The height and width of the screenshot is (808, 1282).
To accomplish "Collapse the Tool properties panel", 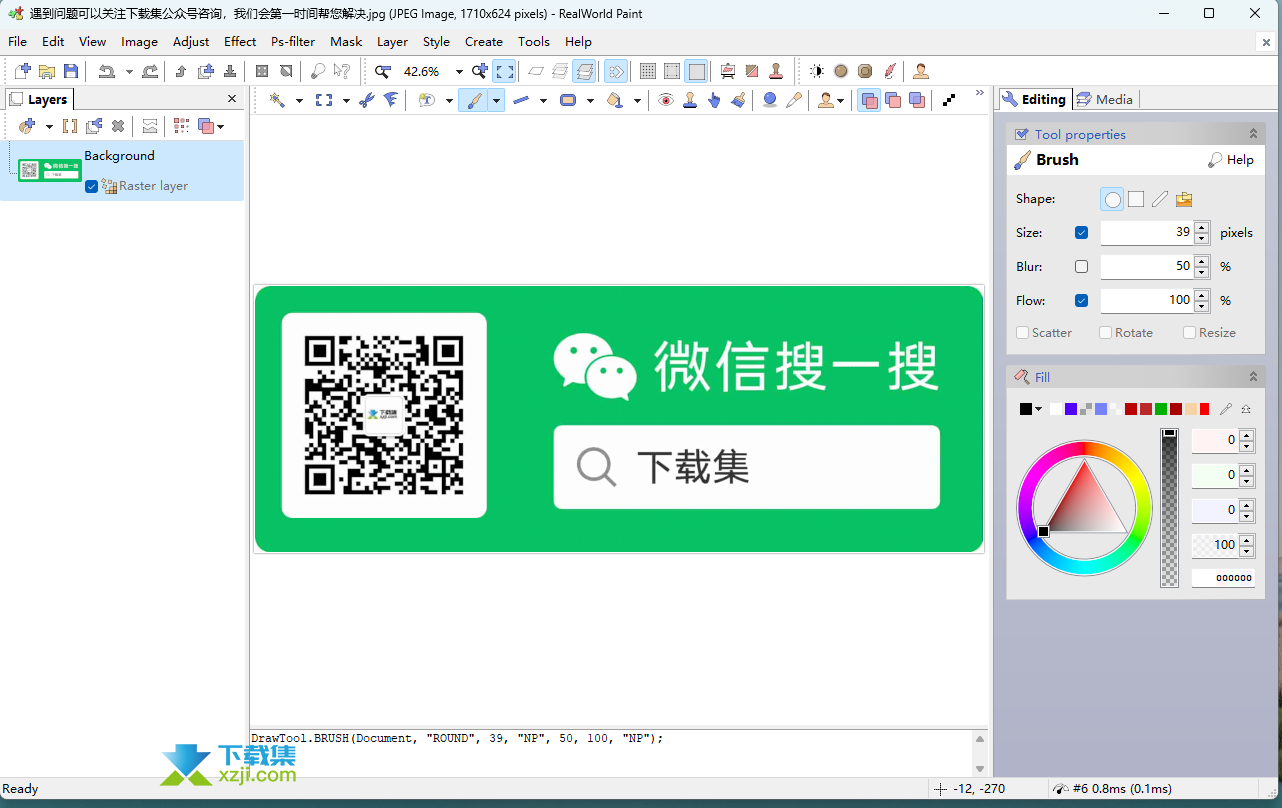I will click(x=1253, y=134).
